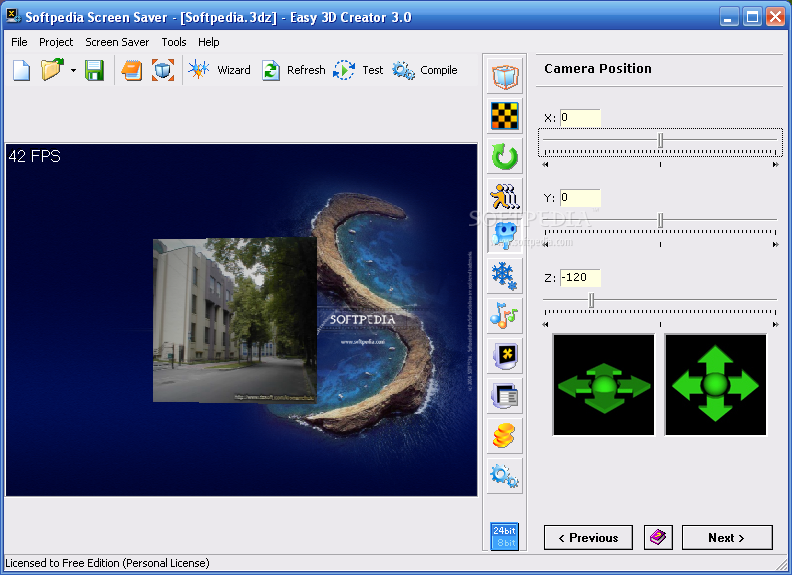Click the 42 FPS counter in preview
The image size is (792, 575).
(34, 157)
